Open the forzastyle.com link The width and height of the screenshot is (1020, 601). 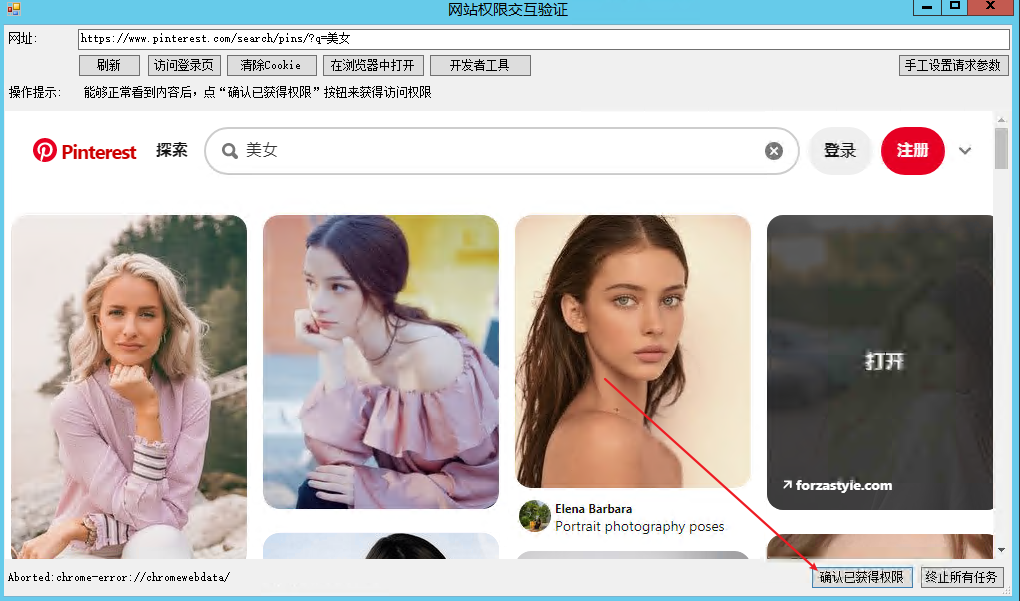tap(838, 485)
